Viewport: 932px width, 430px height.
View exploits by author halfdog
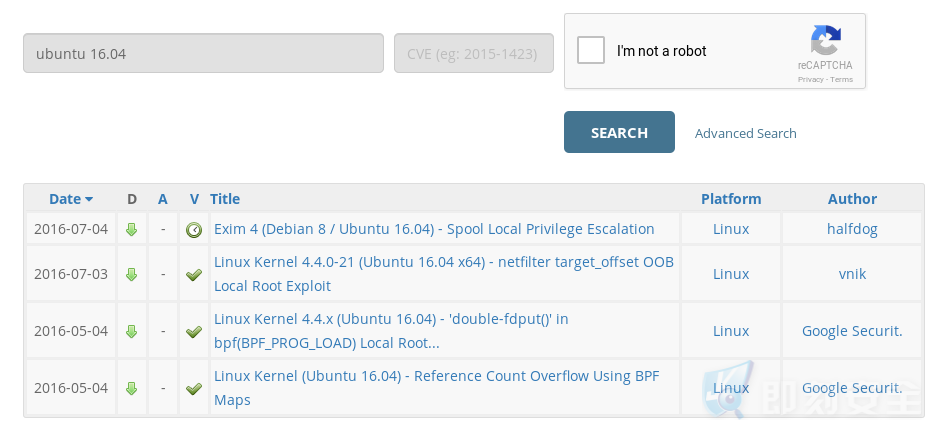point(852,229)
